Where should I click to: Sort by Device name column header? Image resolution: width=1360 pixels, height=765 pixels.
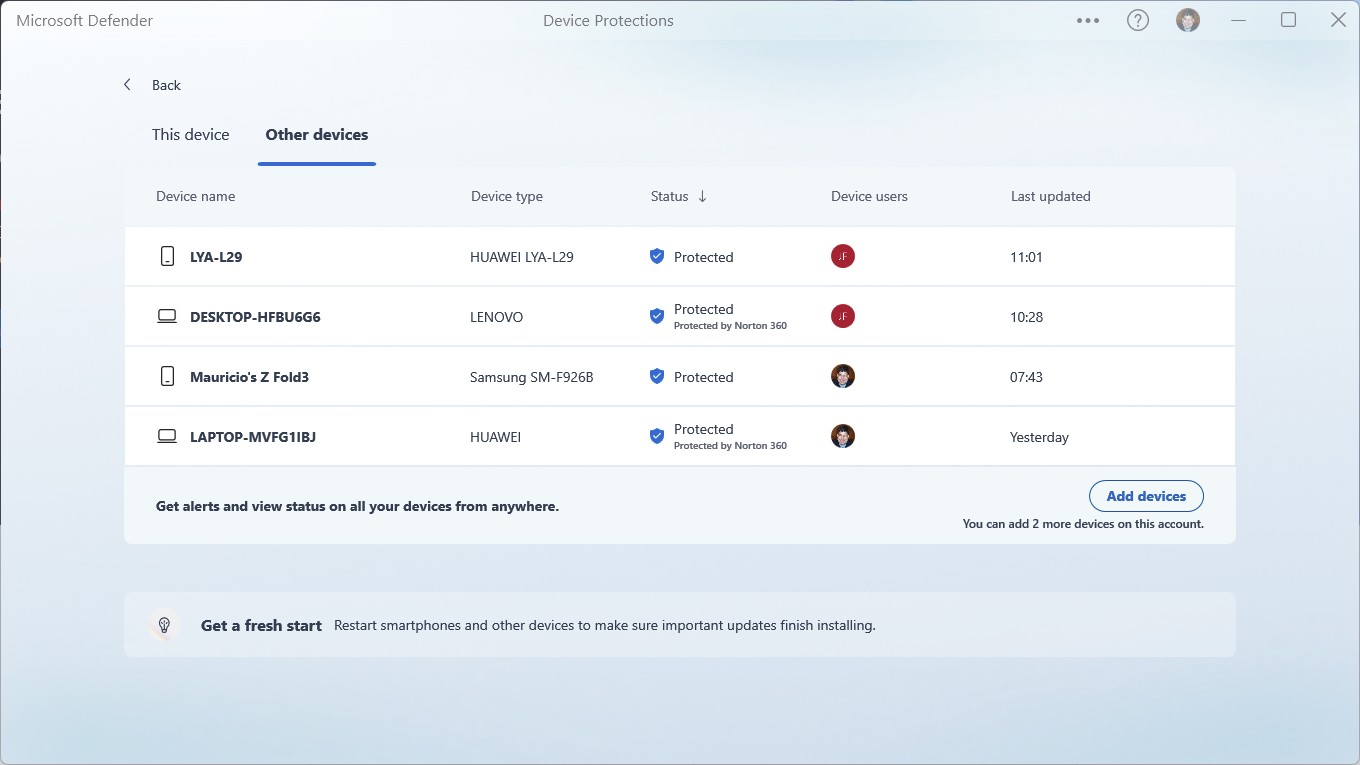[196, 196]
